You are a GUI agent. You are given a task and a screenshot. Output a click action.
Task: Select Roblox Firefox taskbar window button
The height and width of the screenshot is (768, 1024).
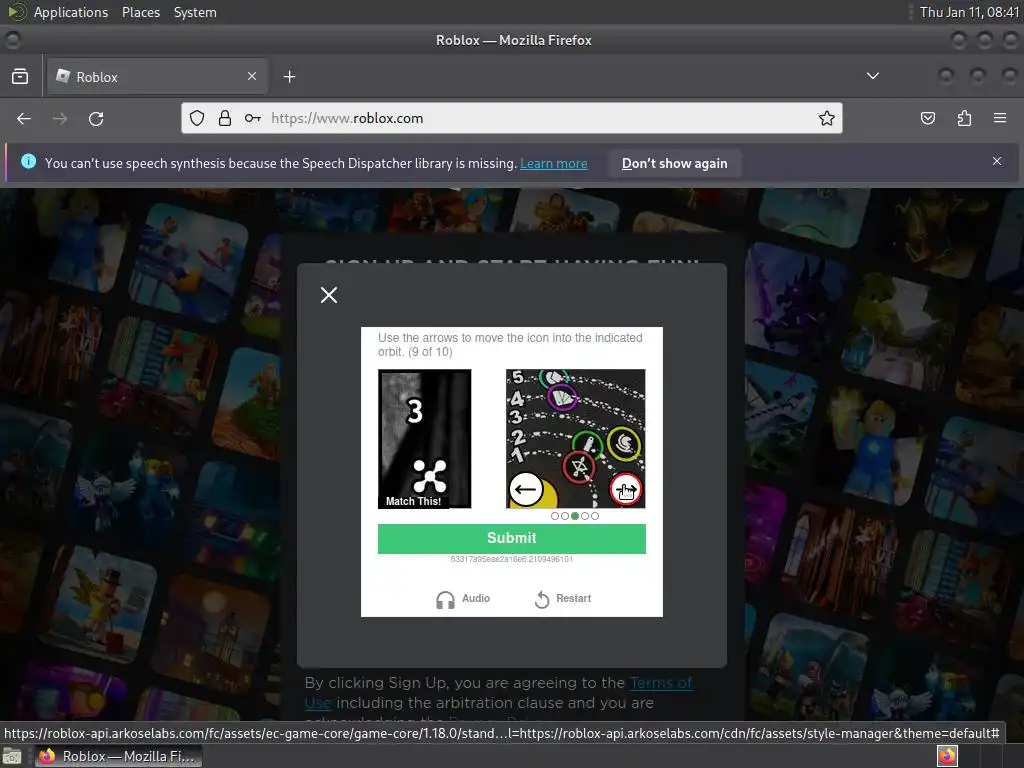coord(118,756)
